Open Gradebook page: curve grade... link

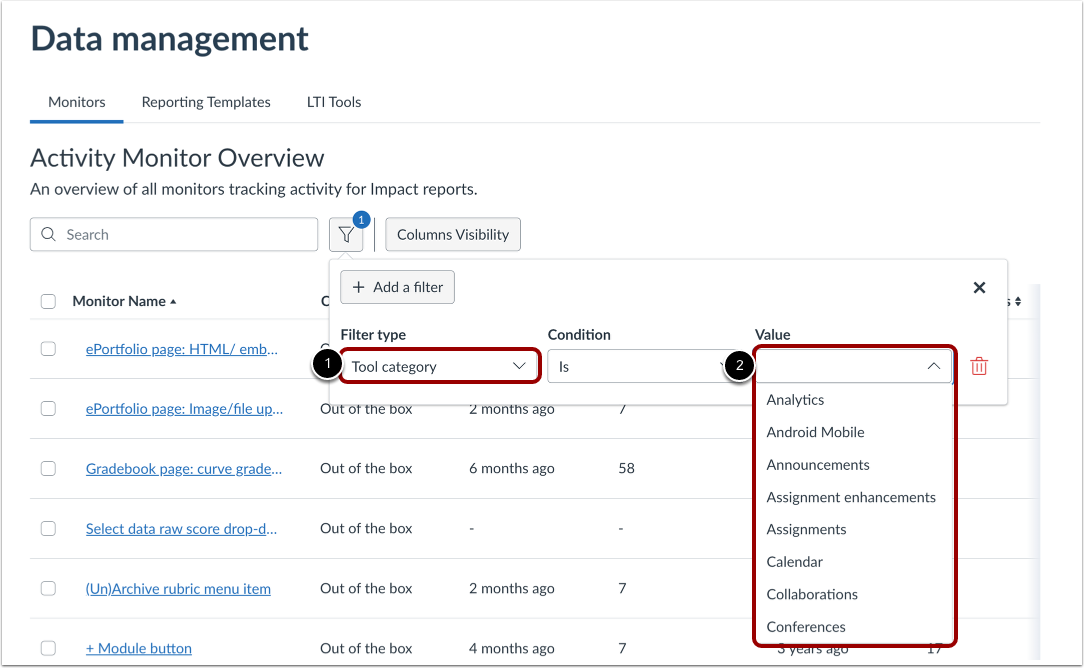[x=184, y=469]
